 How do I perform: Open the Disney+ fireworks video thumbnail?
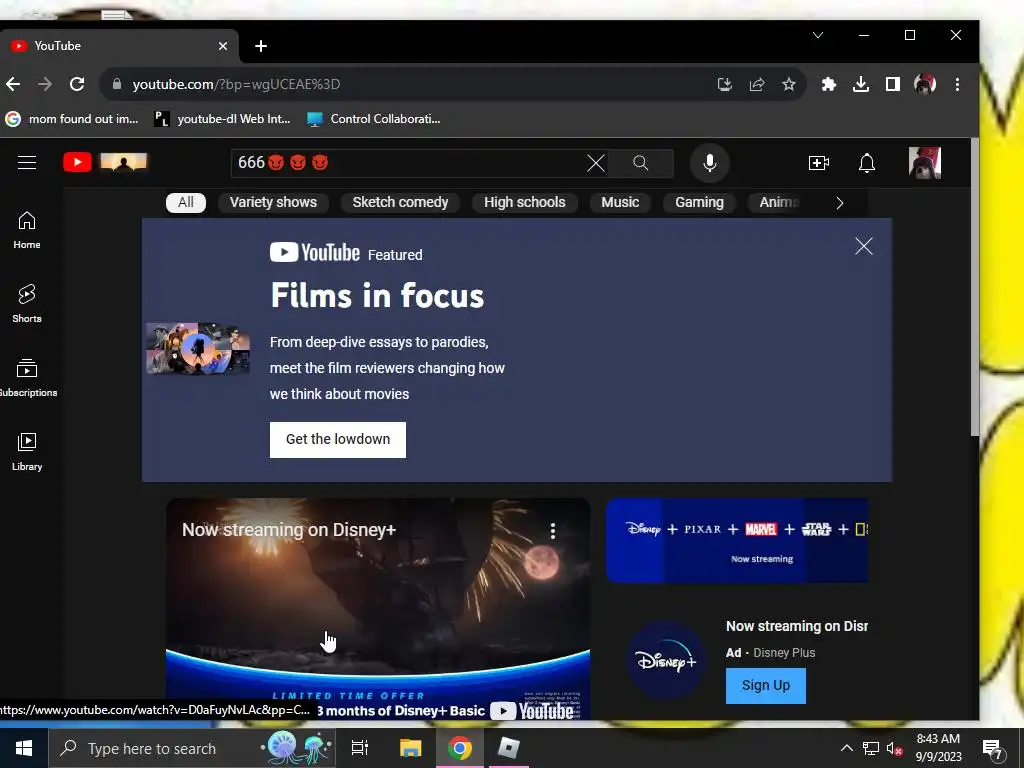pyautogui.click(x=377, y=609)
